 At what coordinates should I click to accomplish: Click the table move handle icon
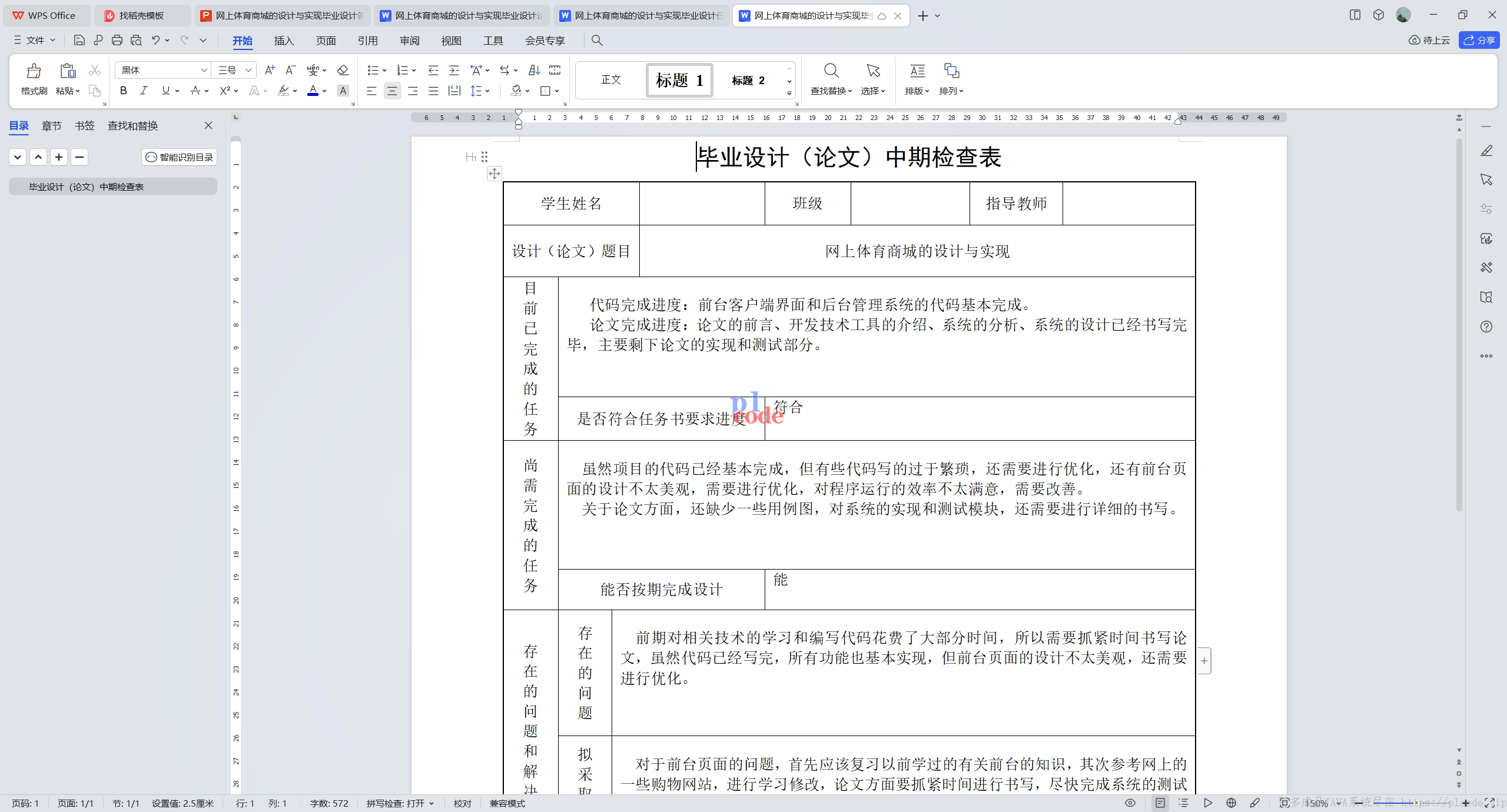pos(494,174)
